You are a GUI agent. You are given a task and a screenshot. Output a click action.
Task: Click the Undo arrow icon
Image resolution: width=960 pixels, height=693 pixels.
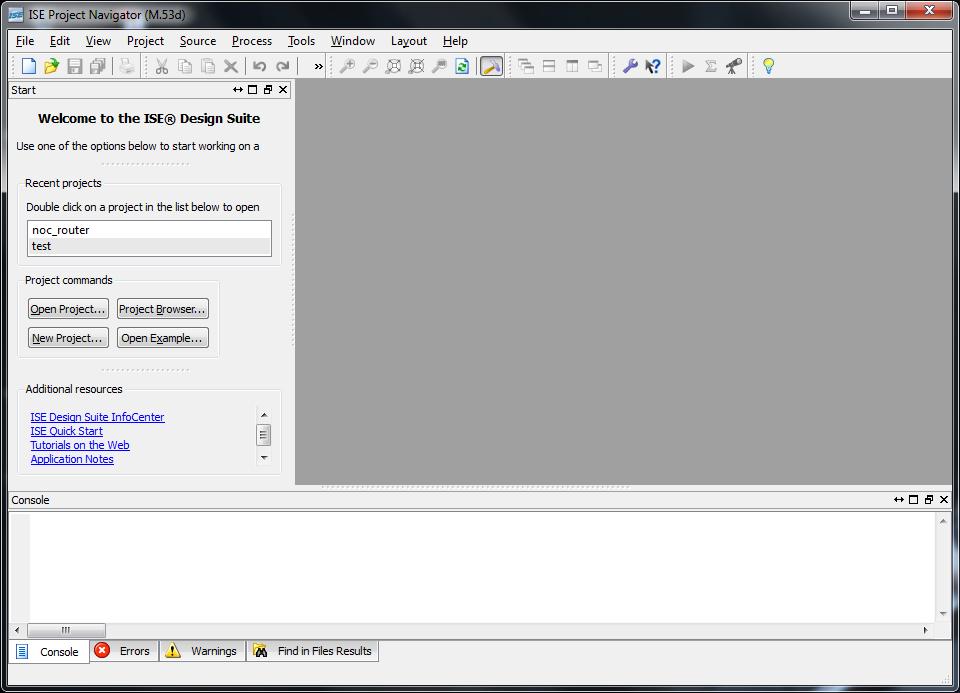(x=260, y=66)
